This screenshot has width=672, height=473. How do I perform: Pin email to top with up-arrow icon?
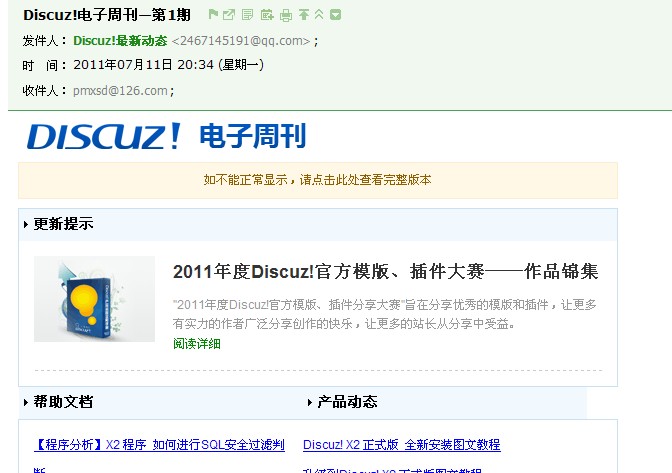(x=304, y=15)
